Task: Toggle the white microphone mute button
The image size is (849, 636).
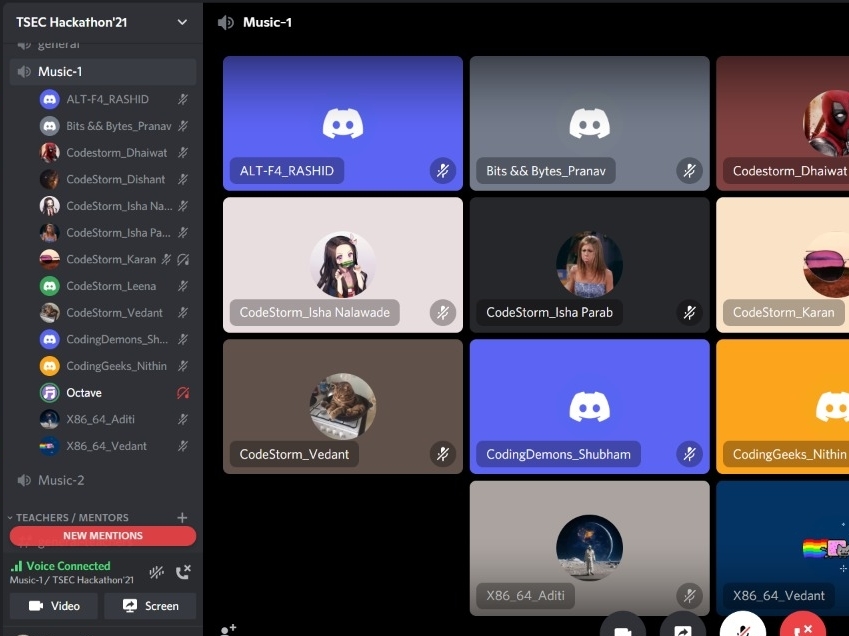Action: point(742,627)
